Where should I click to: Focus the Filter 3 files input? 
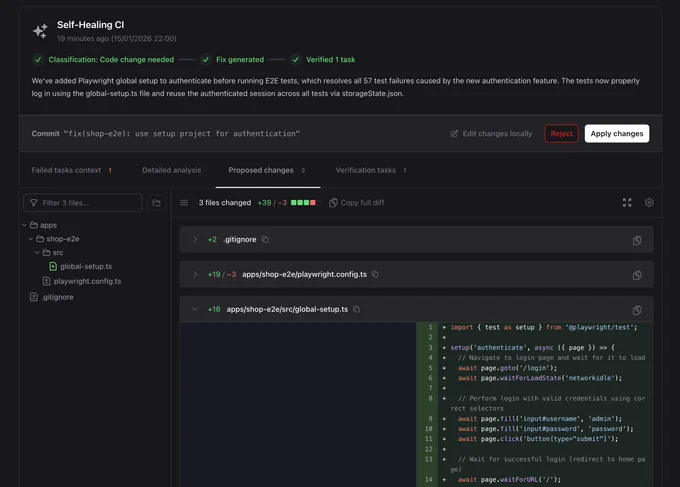pos(82,203)
